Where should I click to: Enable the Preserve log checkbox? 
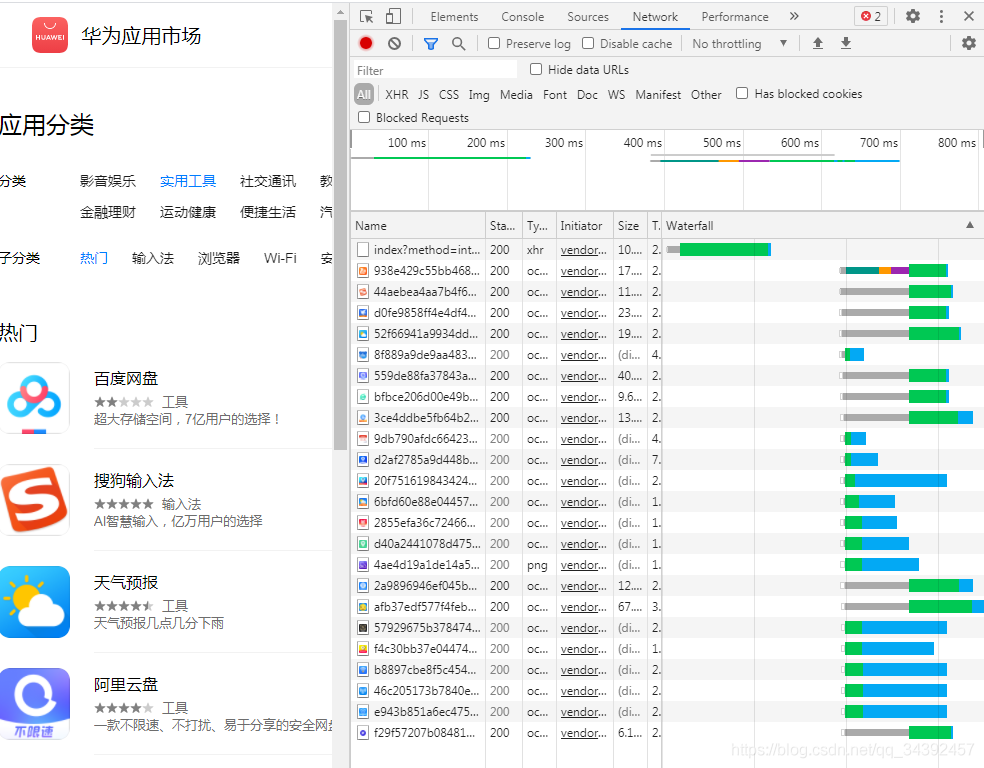tap(494, 43)
